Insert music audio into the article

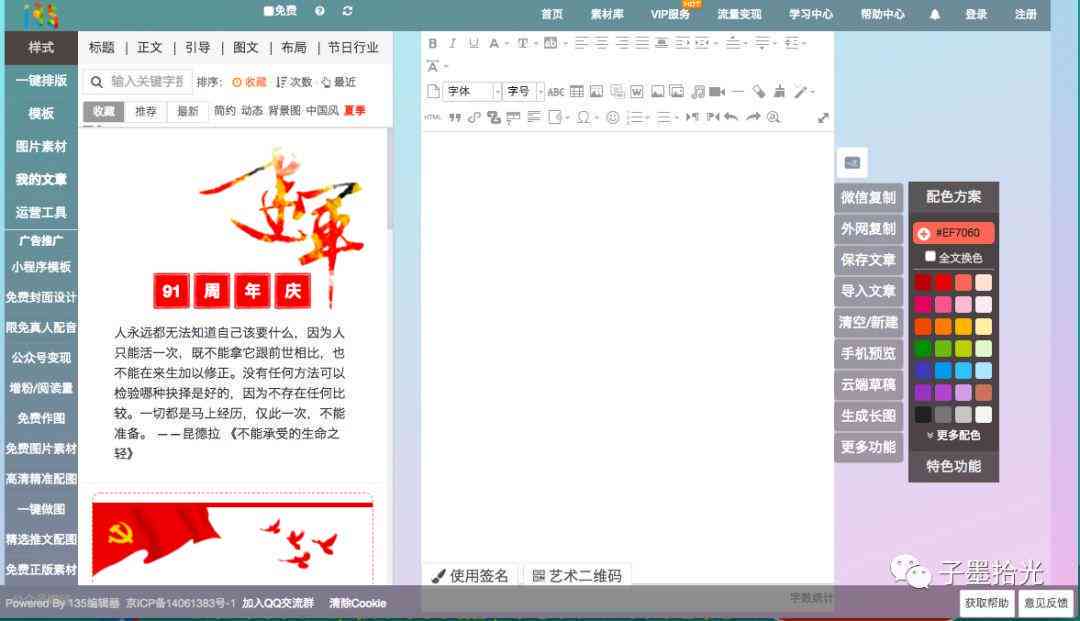[x=698, y=91]
